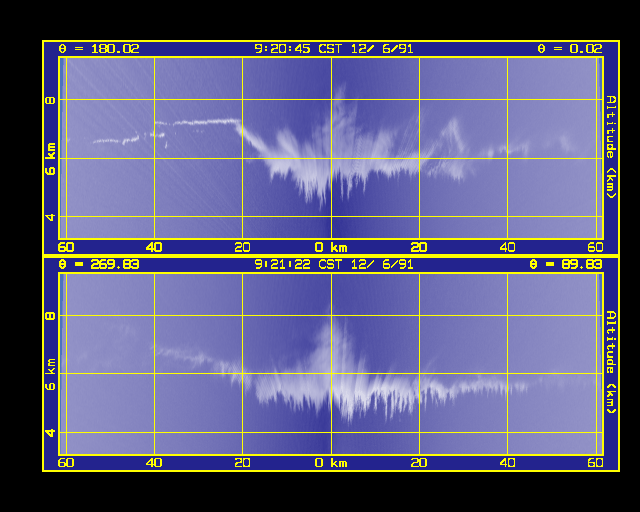This screenshot has width=640, height=512.
Task: Click the 4 altitude tick in the upper panel
Action: [x=51, y=217]
